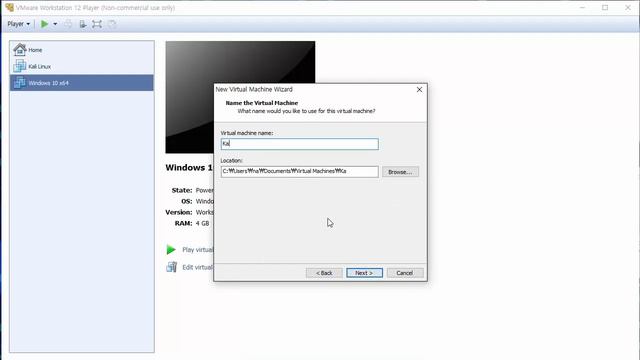640x360 pixels.
Task: Select the Kali Linux virtual machine entry
Action: coord(82,66)
